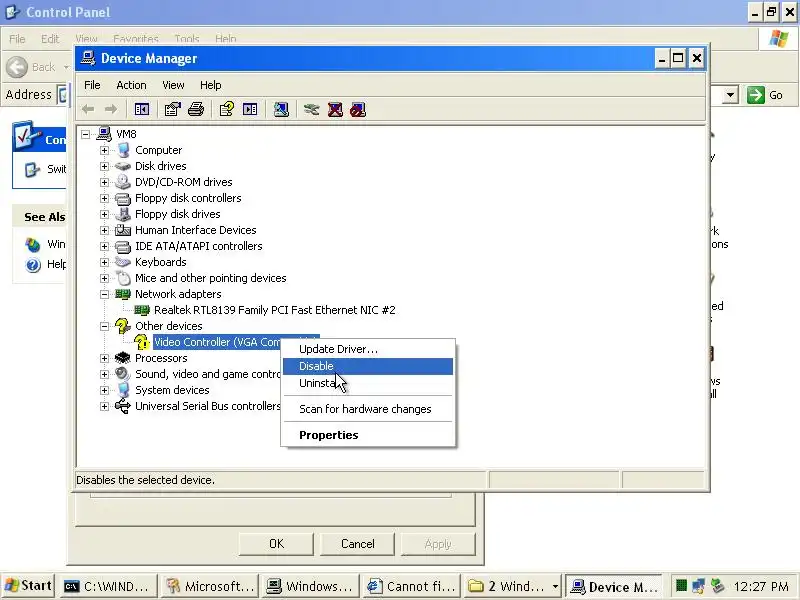Select Scan for hardware changes menu entry
Image resolution: width=800 pixels, height=600 pixels.
pyautogui.click(x=367, y=409)
